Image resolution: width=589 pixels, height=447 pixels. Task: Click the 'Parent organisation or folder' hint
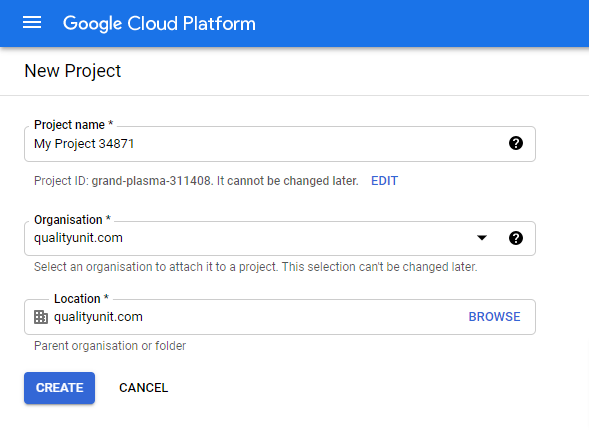(110, 346)
